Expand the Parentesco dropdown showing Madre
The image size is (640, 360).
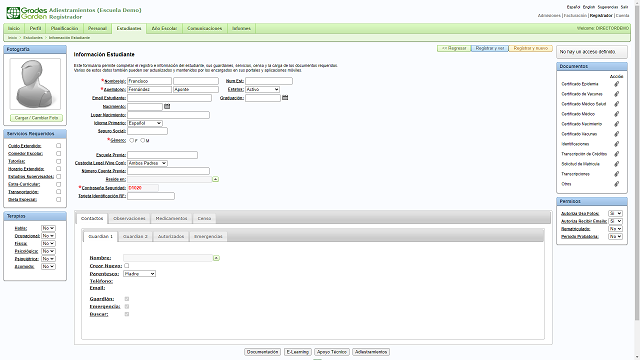click(139, 274)
